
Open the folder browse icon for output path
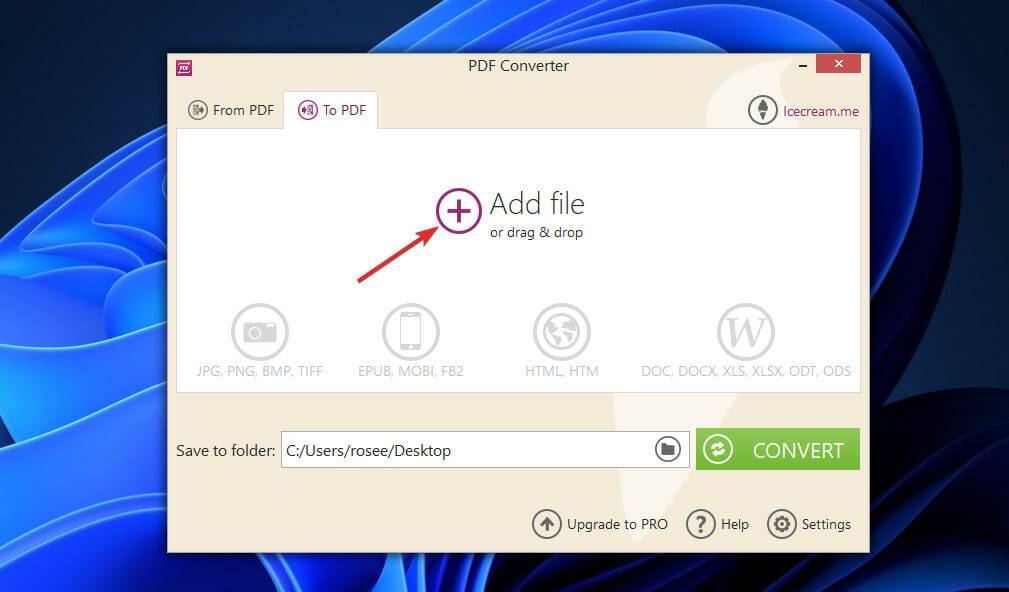coord(668,449)
